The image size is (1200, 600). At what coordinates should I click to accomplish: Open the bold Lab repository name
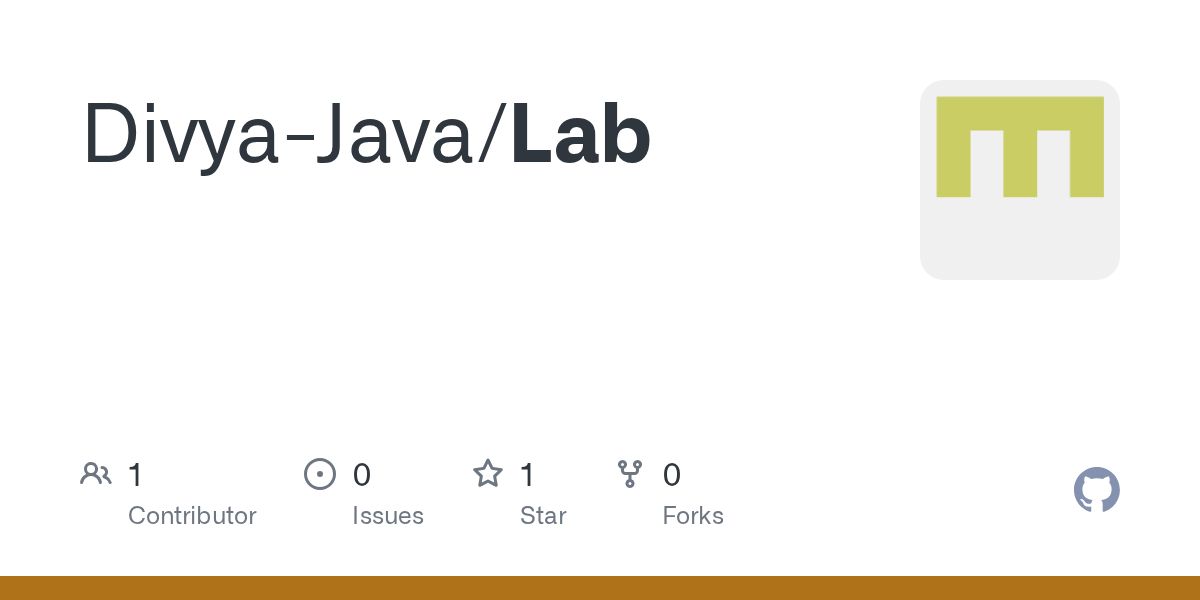pos(581,133)
